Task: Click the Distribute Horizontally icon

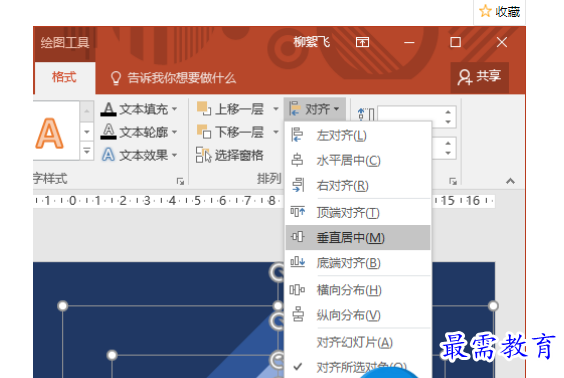Action: click(x=297, y=289)
